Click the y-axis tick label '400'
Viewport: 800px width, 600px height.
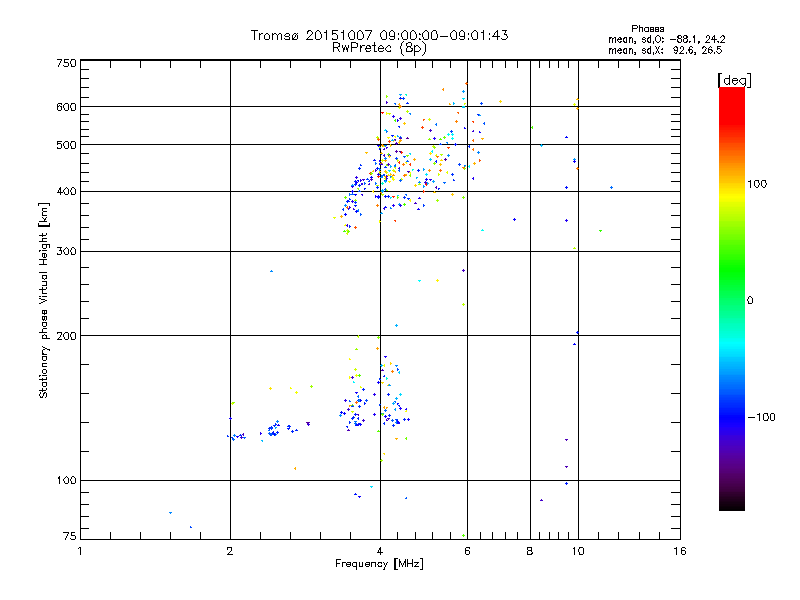click(66, 191)
